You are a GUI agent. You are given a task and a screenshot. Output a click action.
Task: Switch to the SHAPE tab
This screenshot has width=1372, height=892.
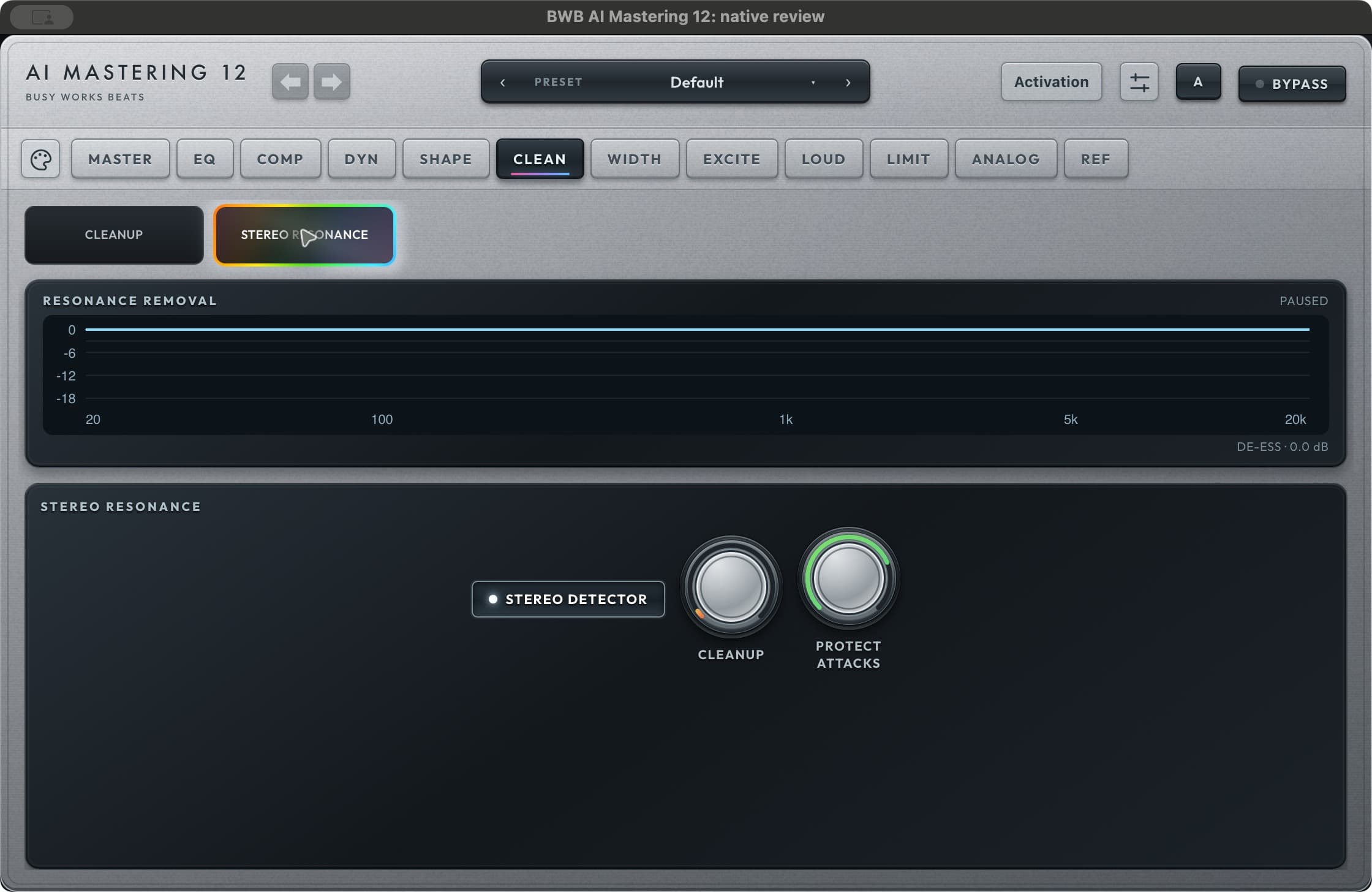pyautogui.click(x=446, y=159)
